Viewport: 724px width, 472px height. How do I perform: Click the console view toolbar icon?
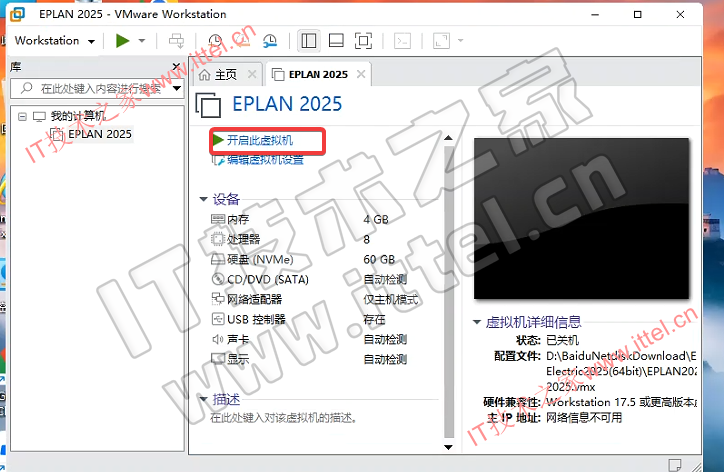pyautogui.click(x=403, y=41)
